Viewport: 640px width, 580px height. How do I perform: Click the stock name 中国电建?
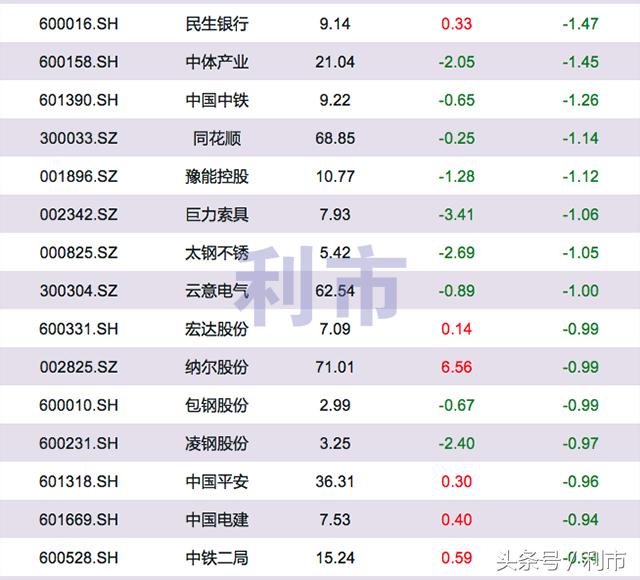(x=217, y=520)
